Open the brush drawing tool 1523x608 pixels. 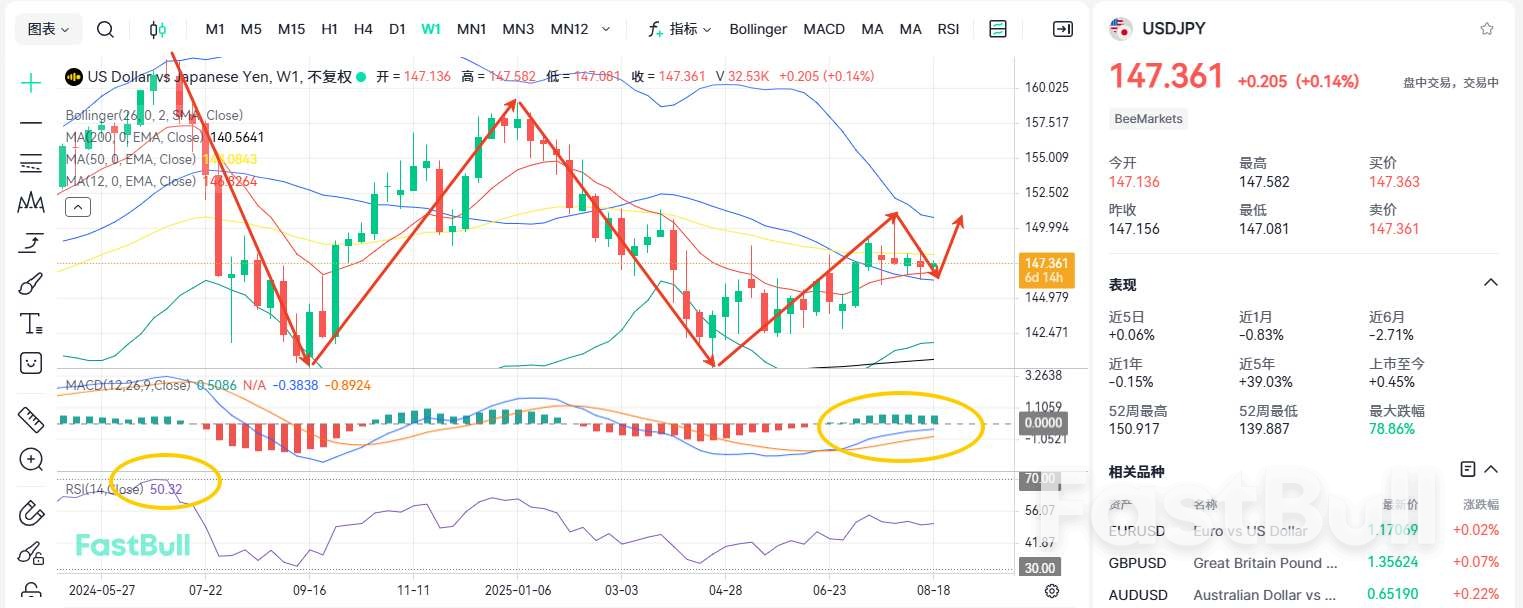(30, 284)
